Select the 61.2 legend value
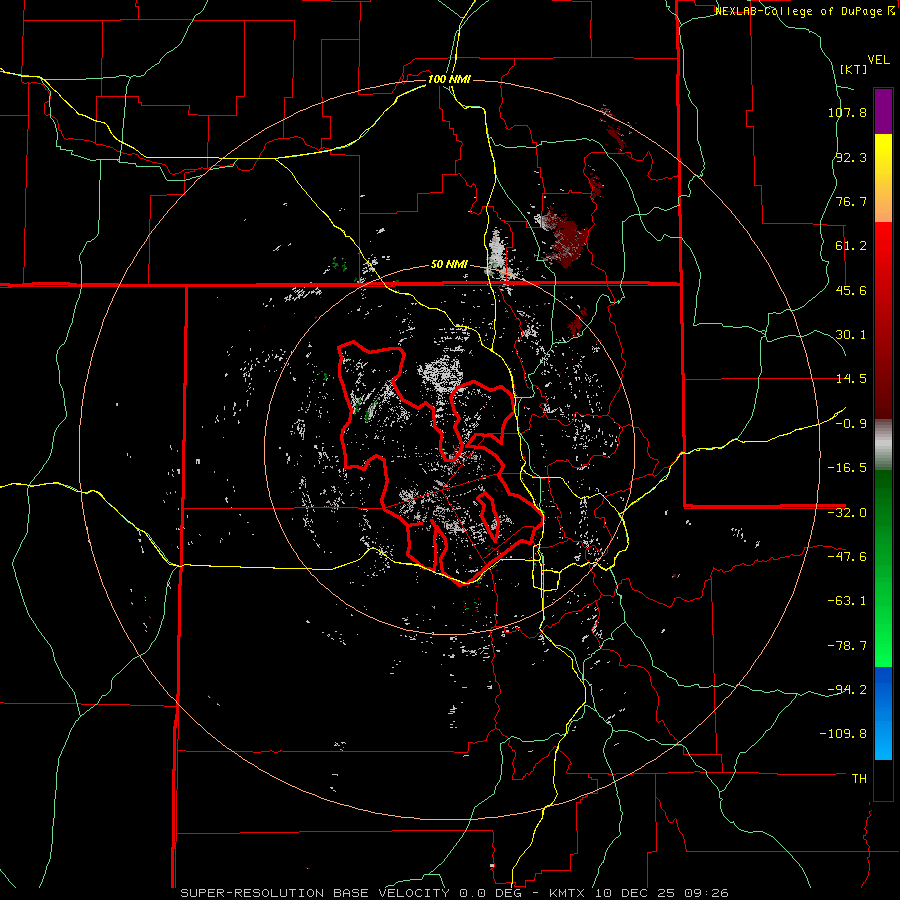The width and height of the screenshot is (900, 900). click(851, 246)
